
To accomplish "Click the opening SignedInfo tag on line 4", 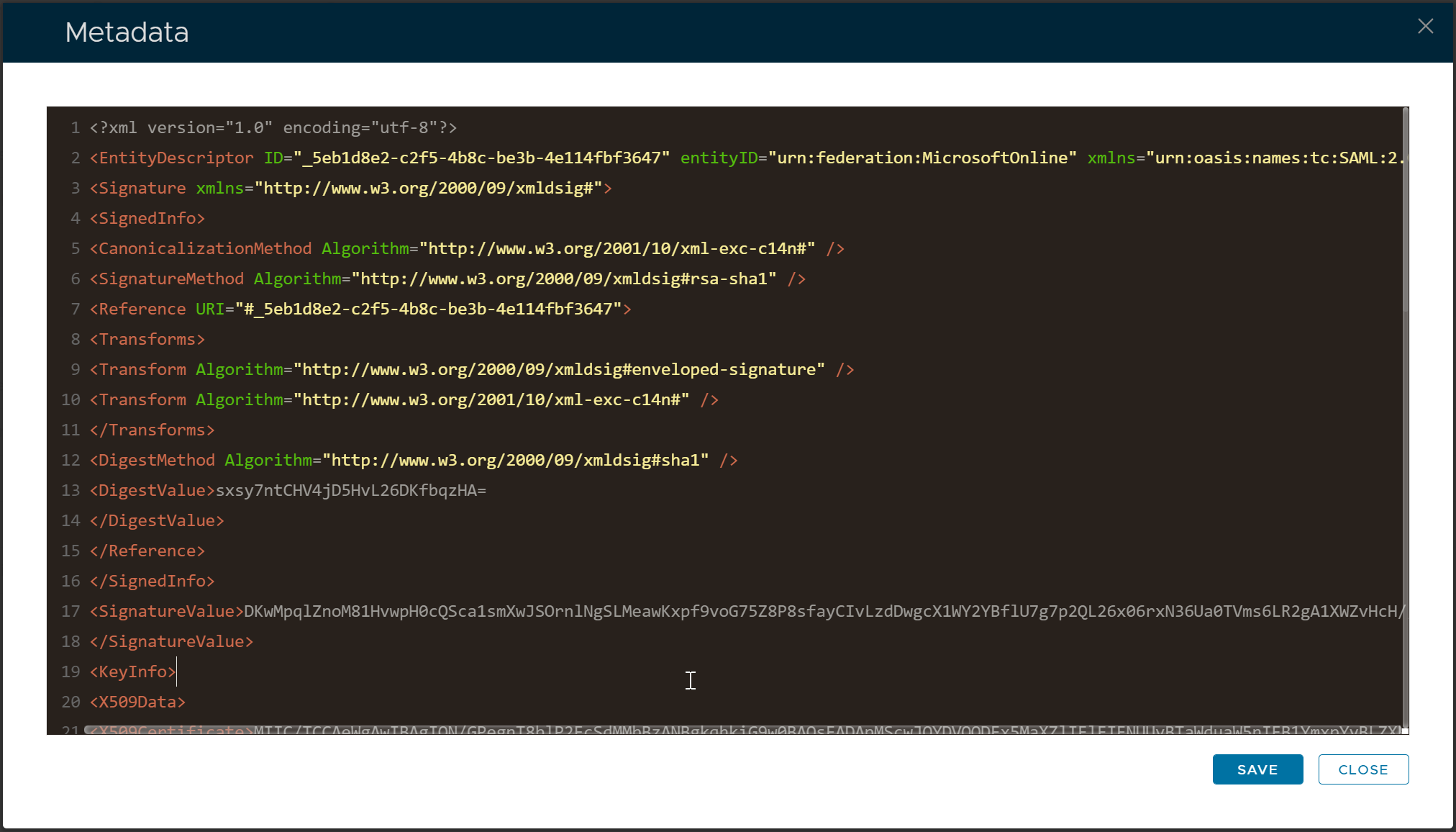I will pos(147,218).
